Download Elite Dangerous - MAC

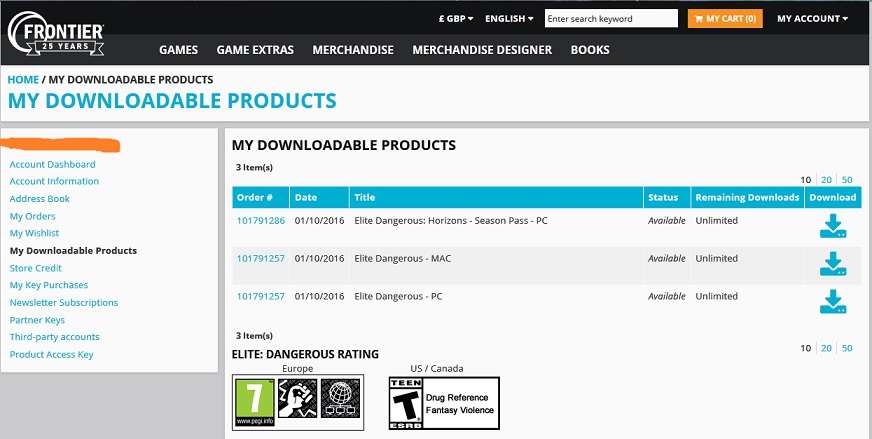pyautogui.click(x=833, y=264)
